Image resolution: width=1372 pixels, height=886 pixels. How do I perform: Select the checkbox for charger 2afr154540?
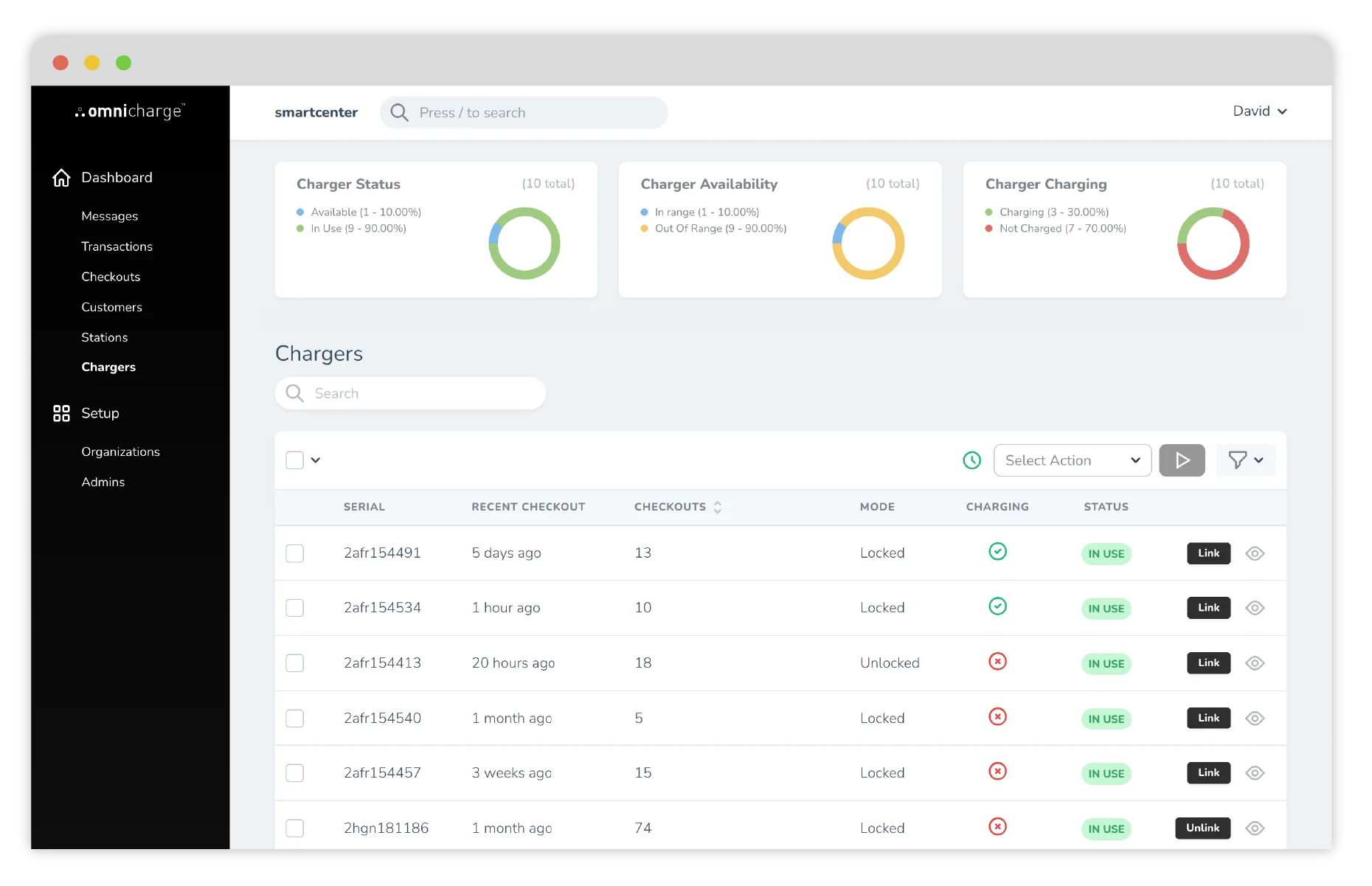pos(295,719)
